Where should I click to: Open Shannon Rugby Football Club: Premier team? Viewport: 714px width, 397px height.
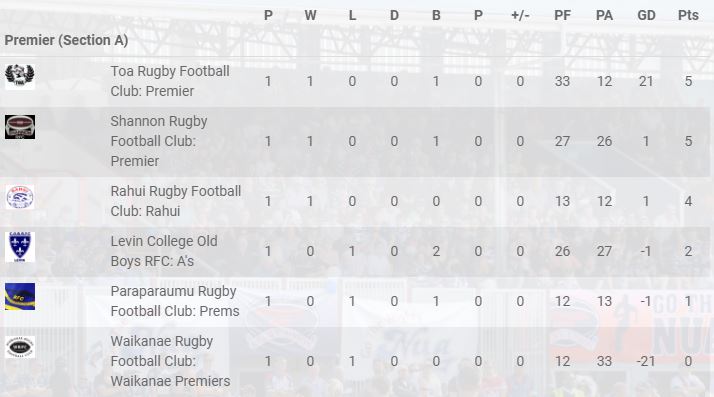[159, 141]
